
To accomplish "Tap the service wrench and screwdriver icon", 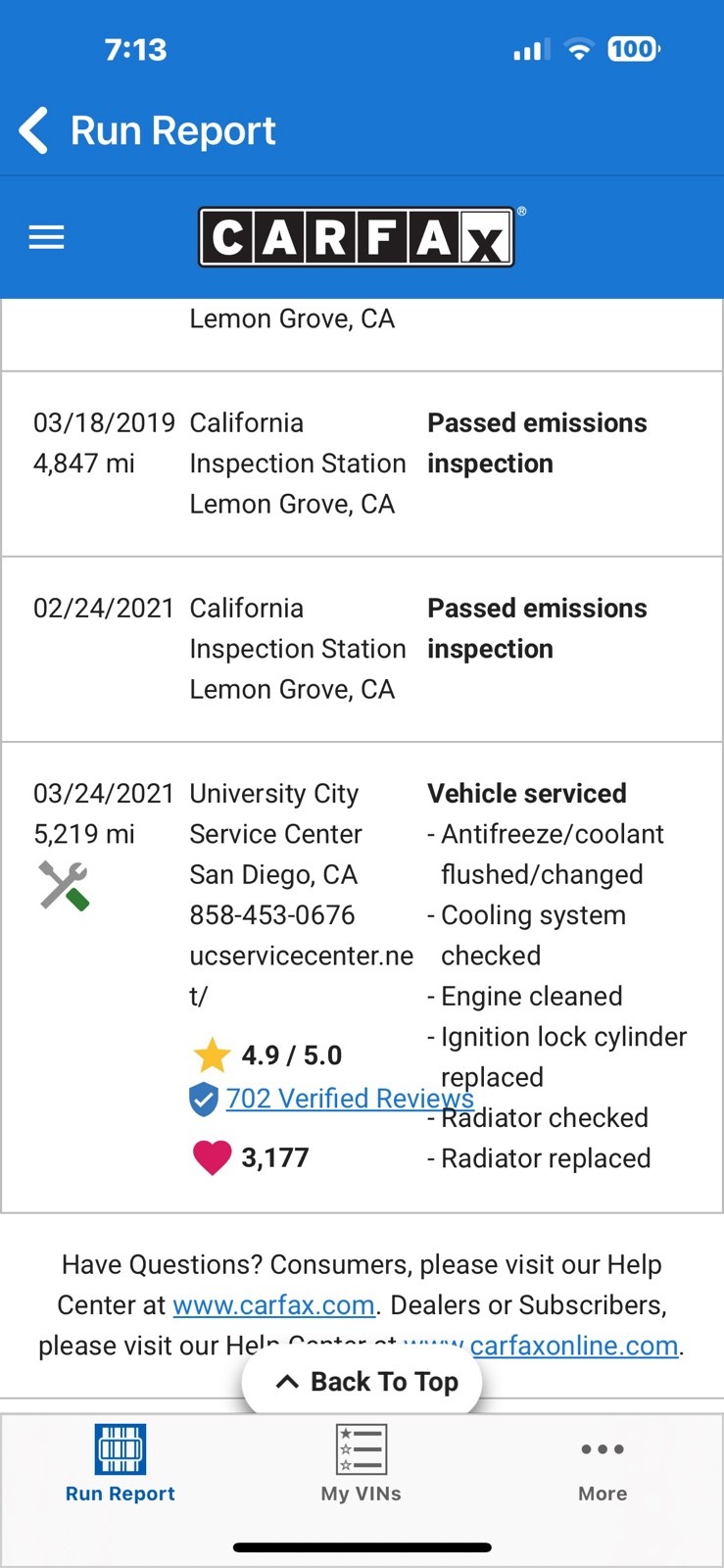I will point(64,885).
